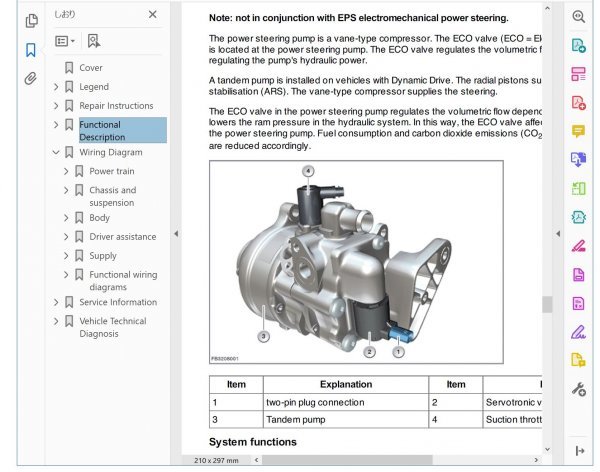The image size is (600, 472).
Task: Expand the Supply bookmark
Action: pos(66,256)
